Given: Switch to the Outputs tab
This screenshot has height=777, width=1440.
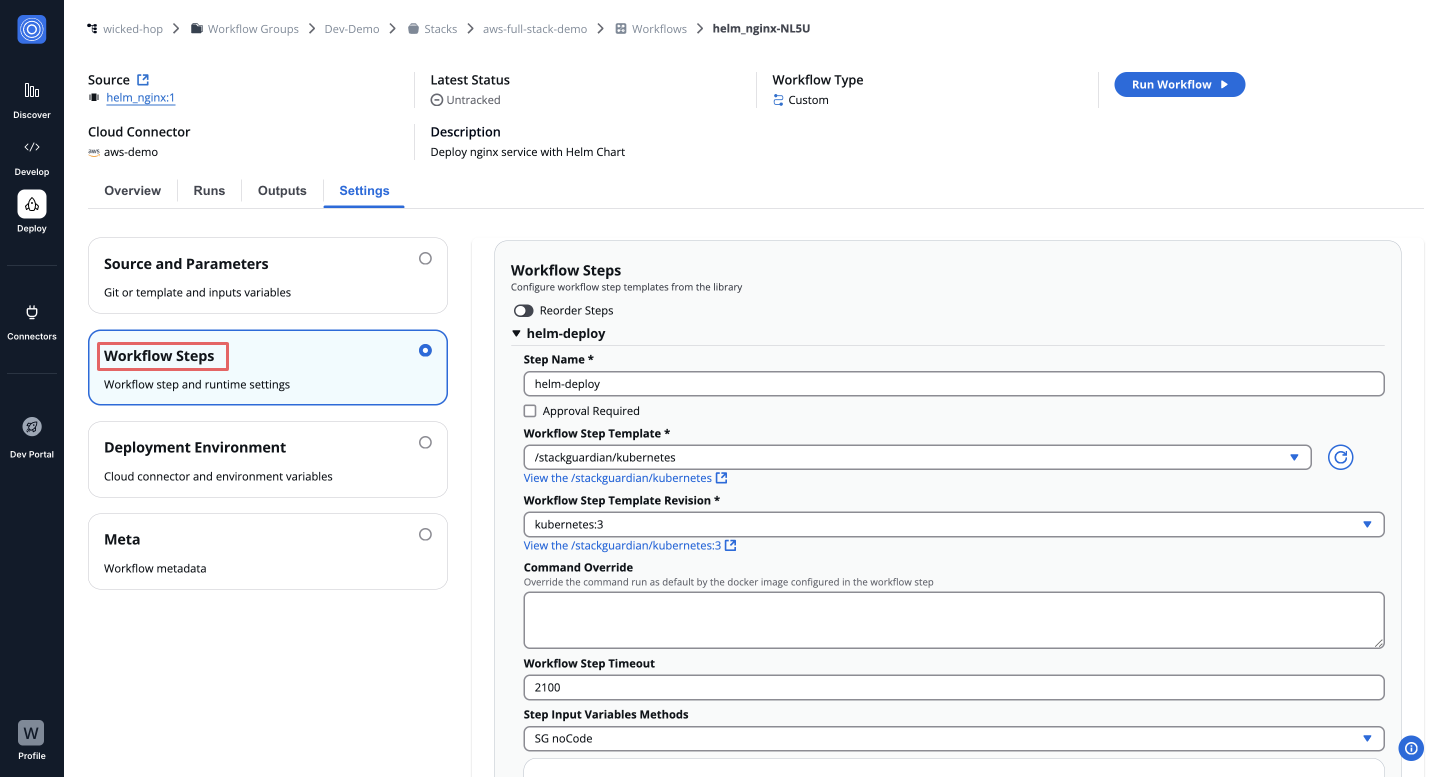Looking at the screenshot, I should pos(282,190).
